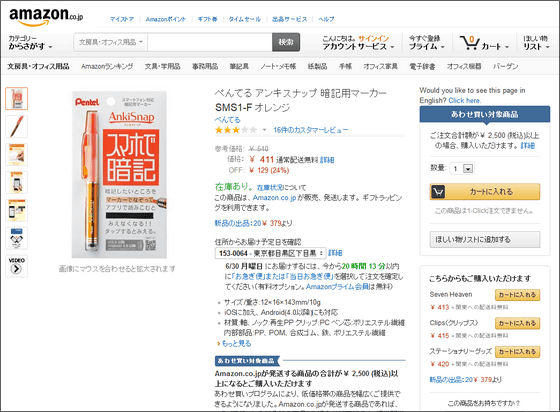Screen dimensions: 560x412
Task: Open the 出品サービス link
Action: tap(290, 19)
